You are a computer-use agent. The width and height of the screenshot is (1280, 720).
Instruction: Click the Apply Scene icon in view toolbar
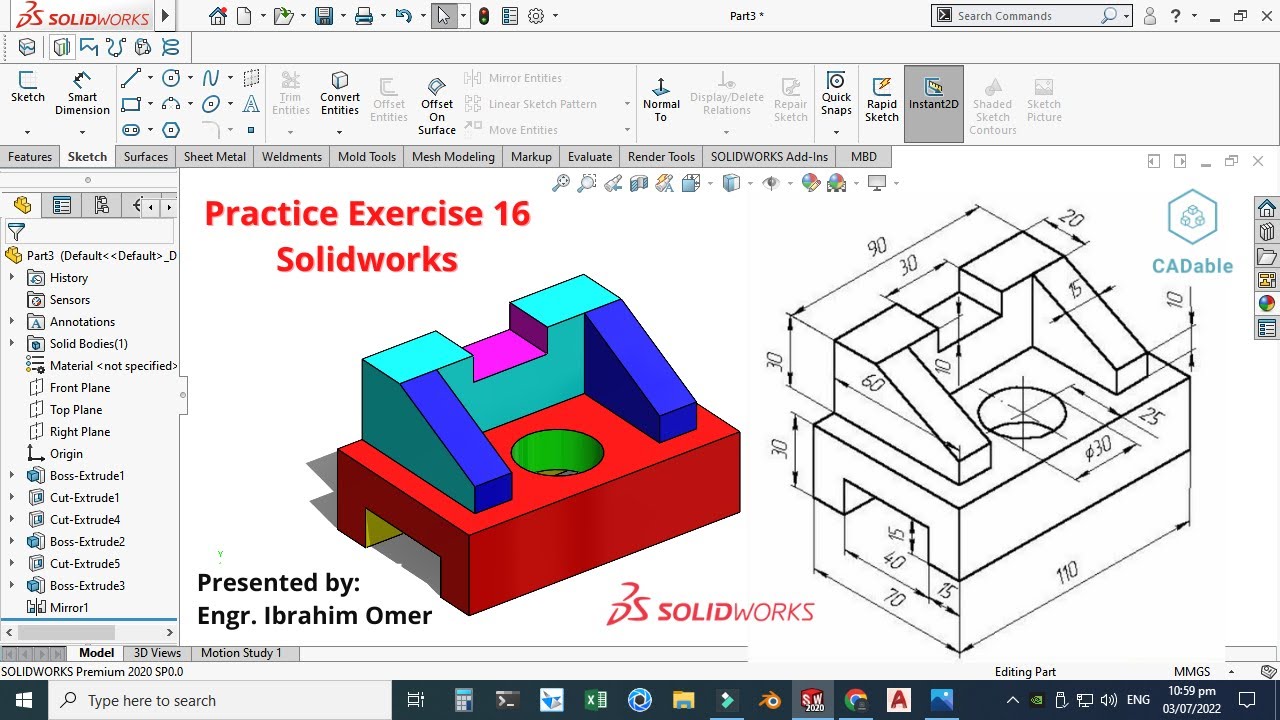pyautogui.click(x=837, y=183)
